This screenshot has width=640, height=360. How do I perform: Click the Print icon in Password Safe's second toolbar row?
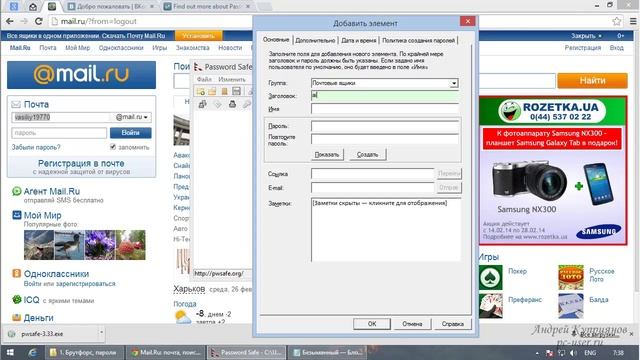coord(232,104)
